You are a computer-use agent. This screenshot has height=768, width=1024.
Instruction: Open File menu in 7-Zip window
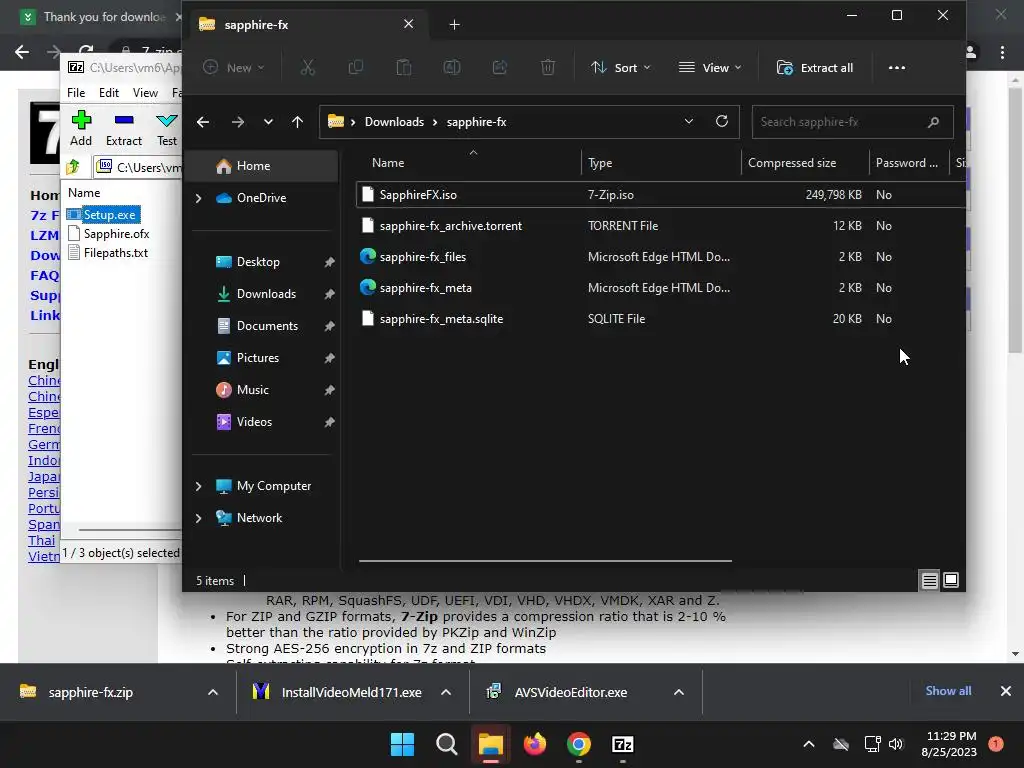[x=76, y=93]
